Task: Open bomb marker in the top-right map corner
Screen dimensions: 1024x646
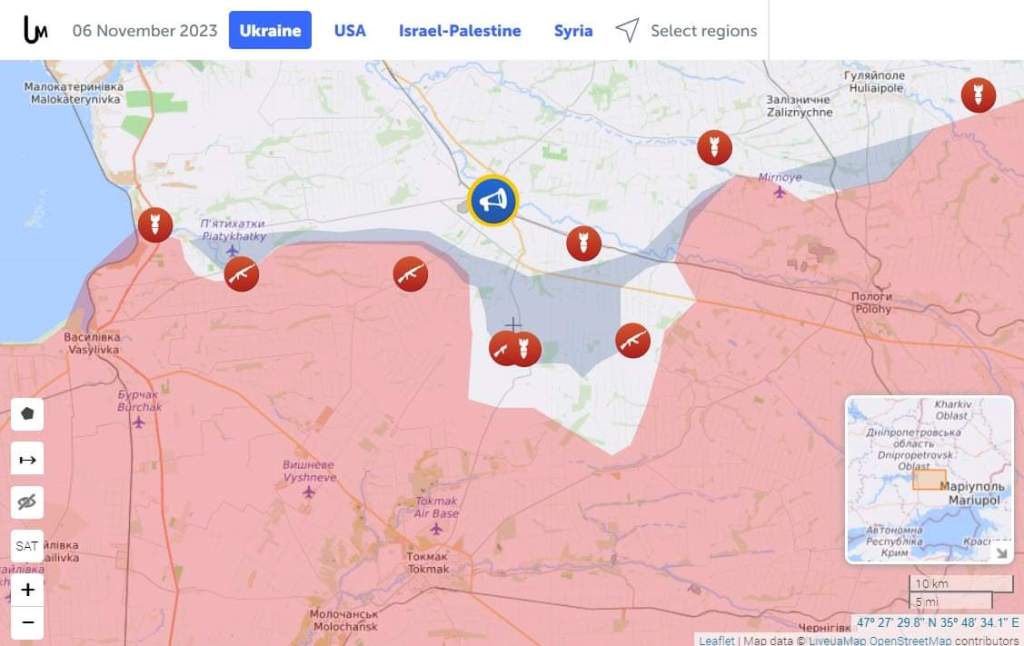Action: [978, 95]
